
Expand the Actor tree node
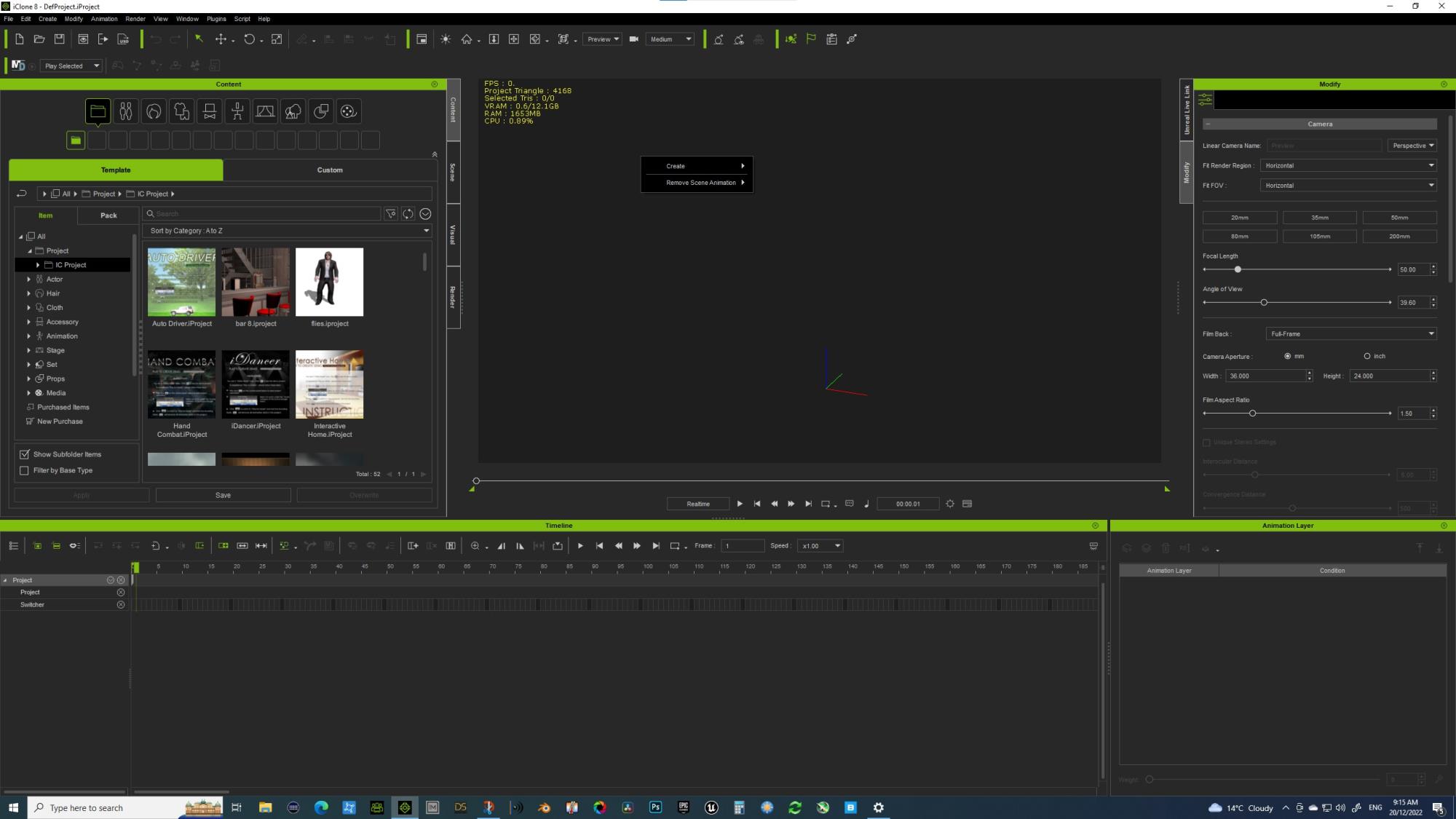click(29, 280)
